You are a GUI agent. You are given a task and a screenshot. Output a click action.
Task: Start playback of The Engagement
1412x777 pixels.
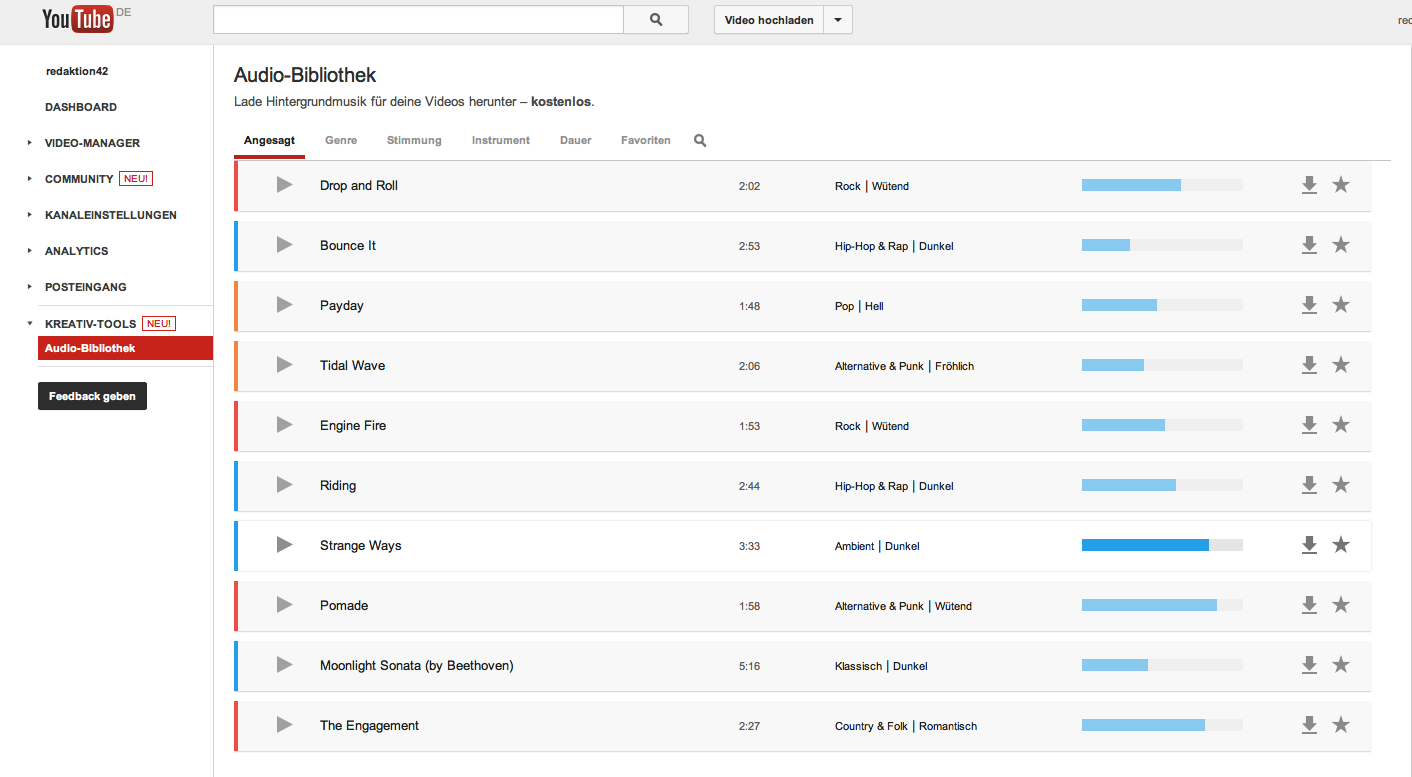(x=284, y=725)
